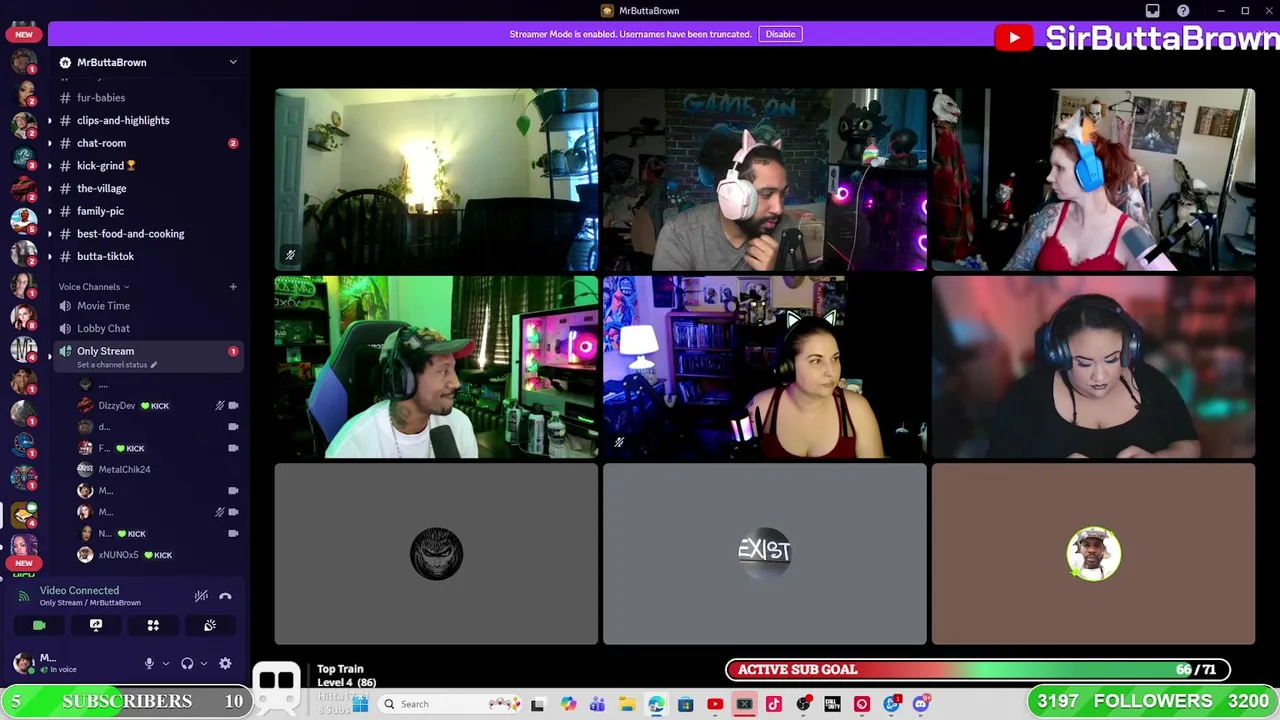Select the Only Stream voice channel
Viewport: 1280px width, 720px height.
coord(148,356)
